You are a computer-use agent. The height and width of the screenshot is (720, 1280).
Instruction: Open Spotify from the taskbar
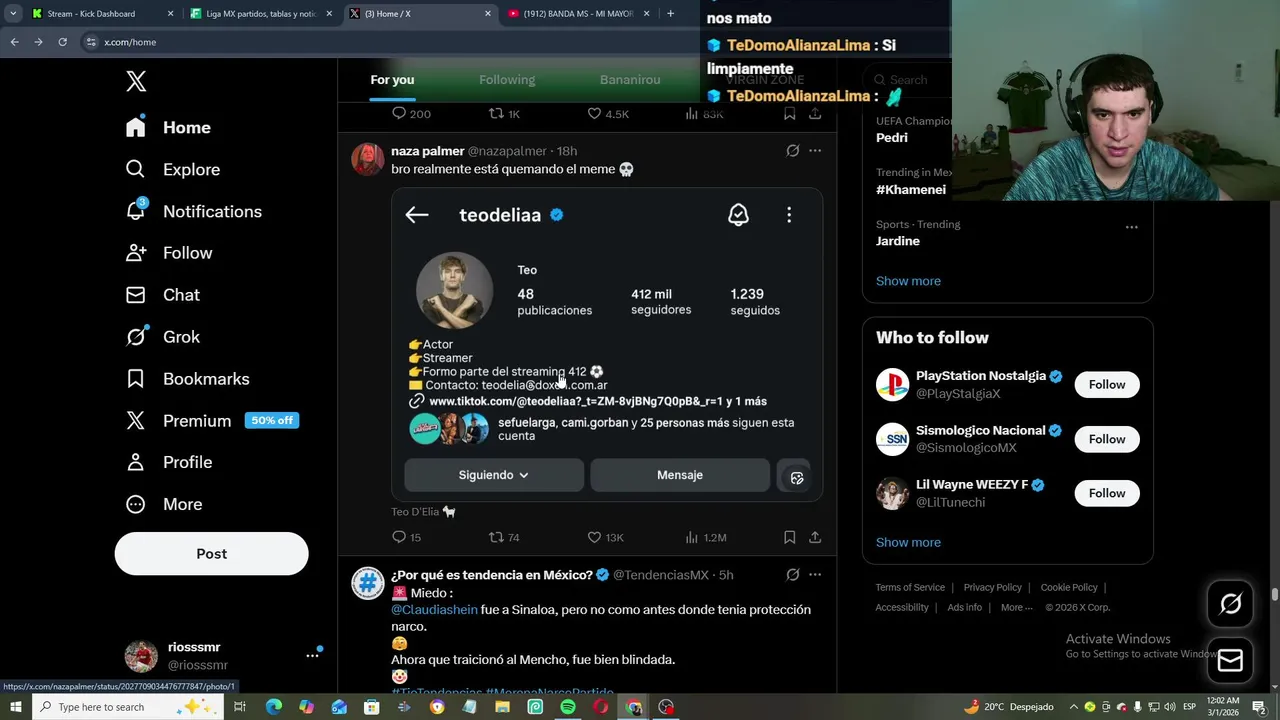click(568, 707)
